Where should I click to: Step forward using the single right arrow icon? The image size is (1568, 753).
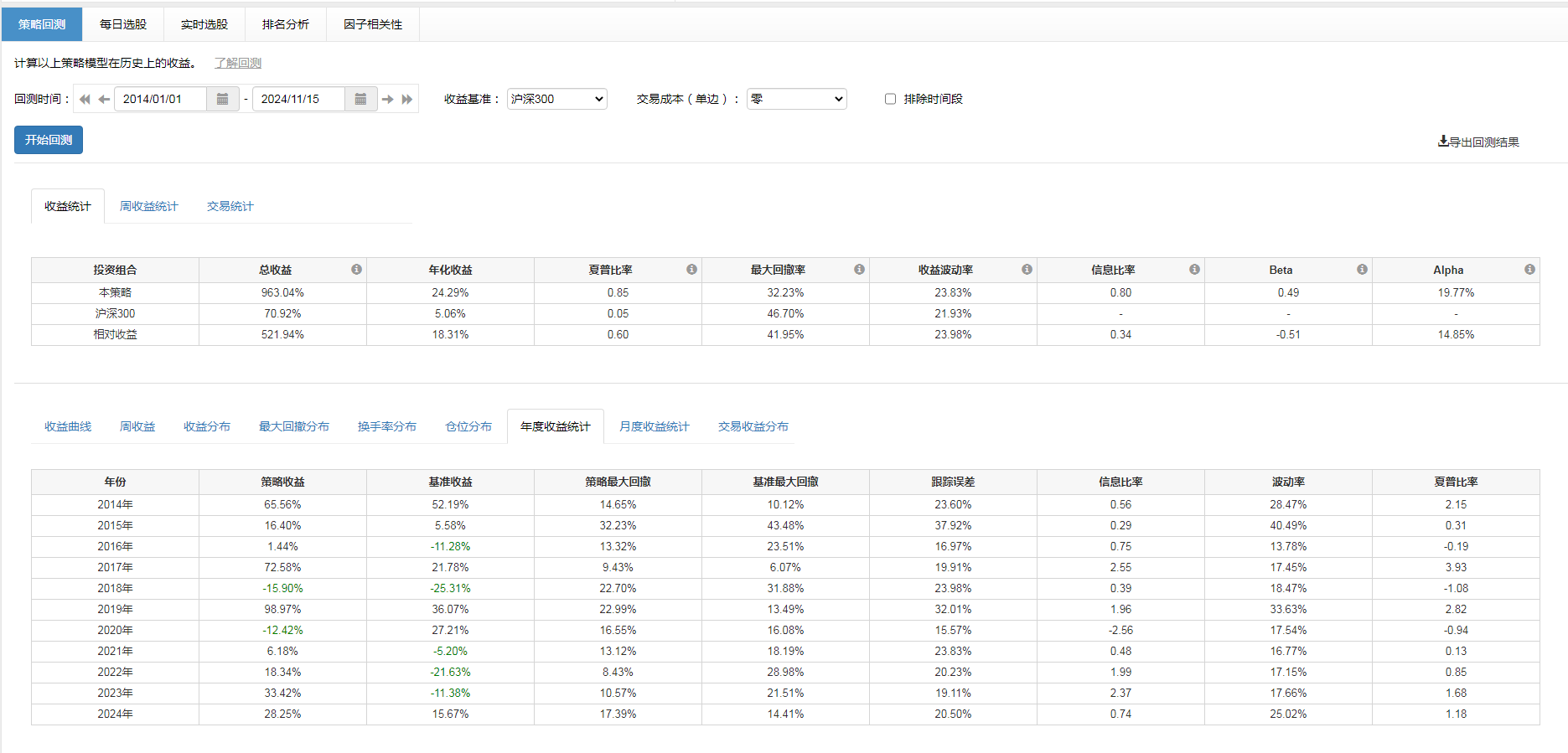[387, 99]
